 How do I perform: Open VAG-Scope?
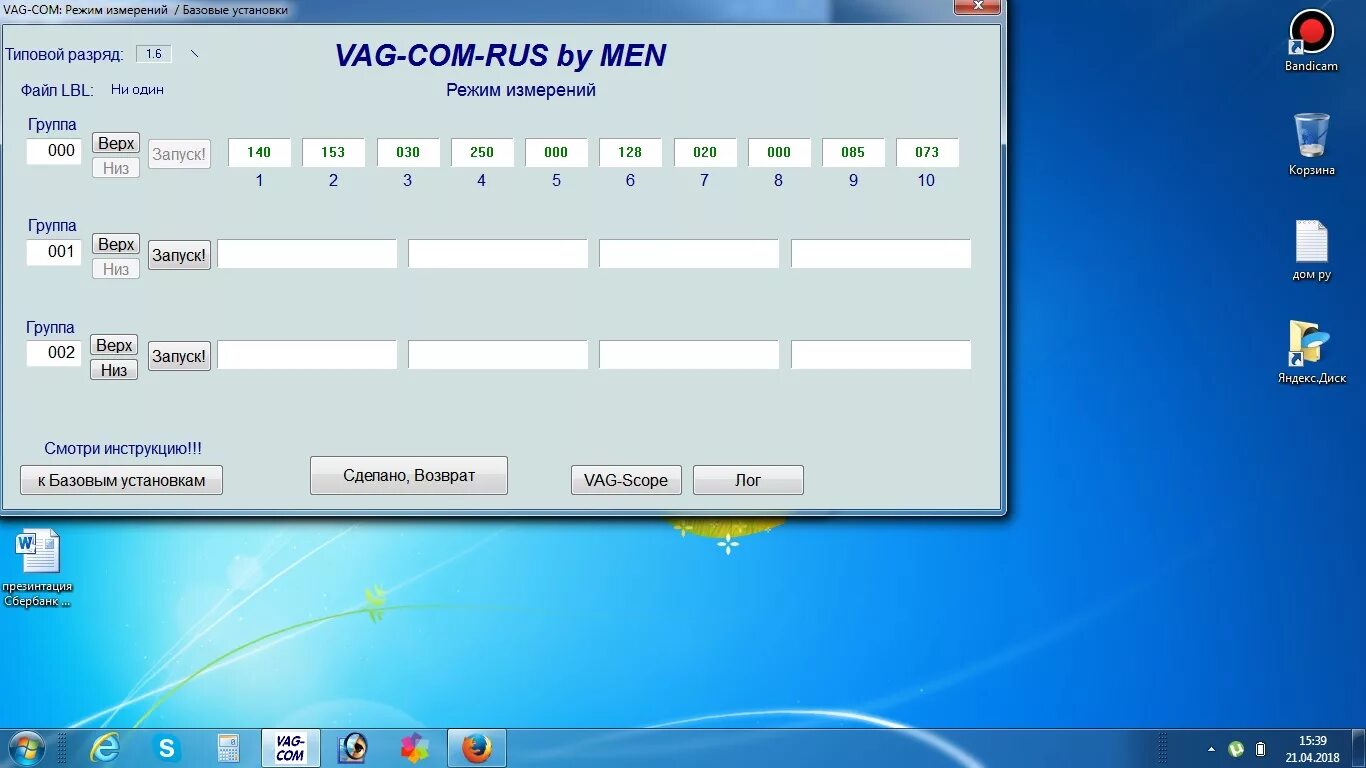(x=626, y=480)
